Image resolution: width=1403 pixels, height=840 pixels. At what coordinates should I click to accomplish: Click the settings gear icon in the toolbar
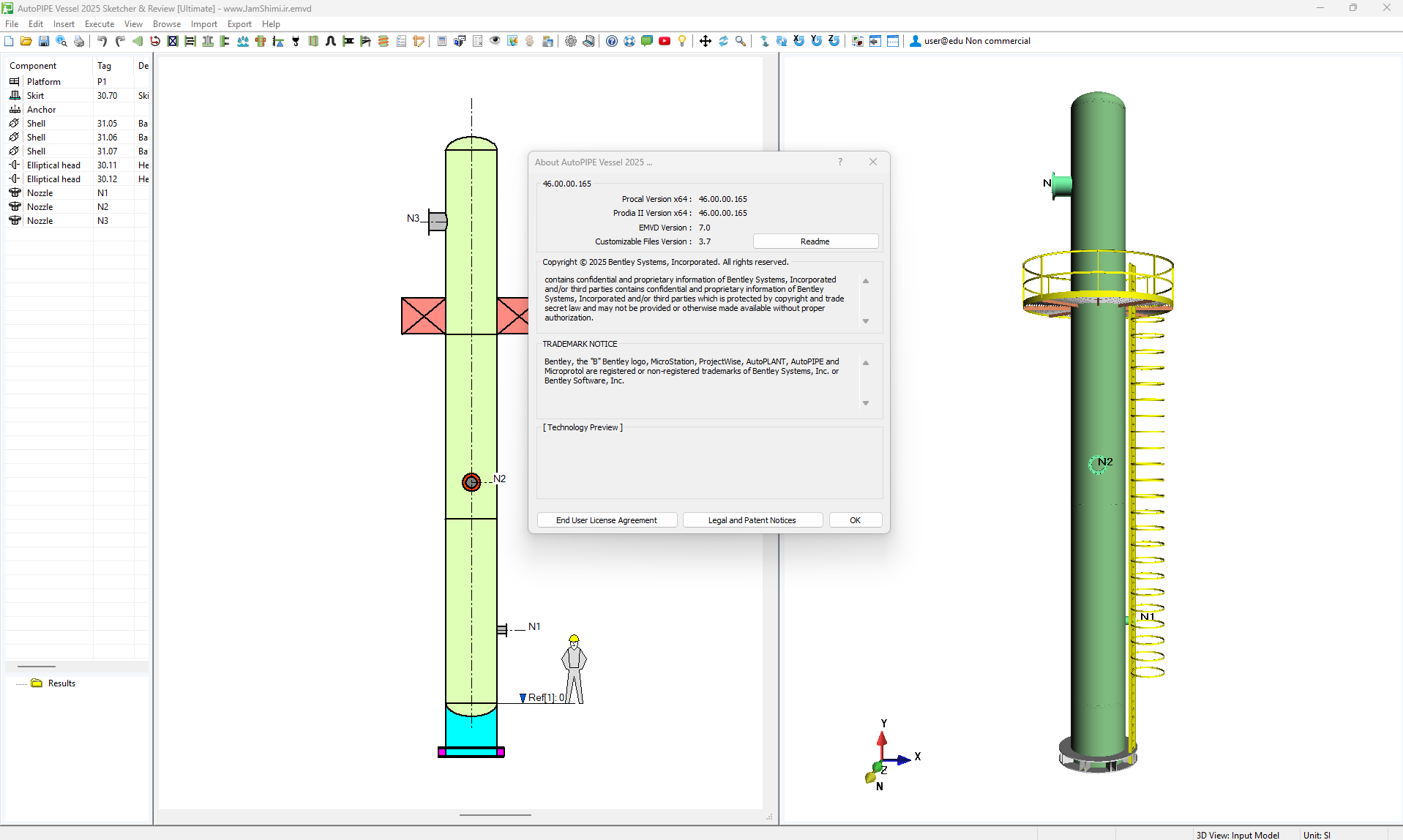click(x=571, y=41)
